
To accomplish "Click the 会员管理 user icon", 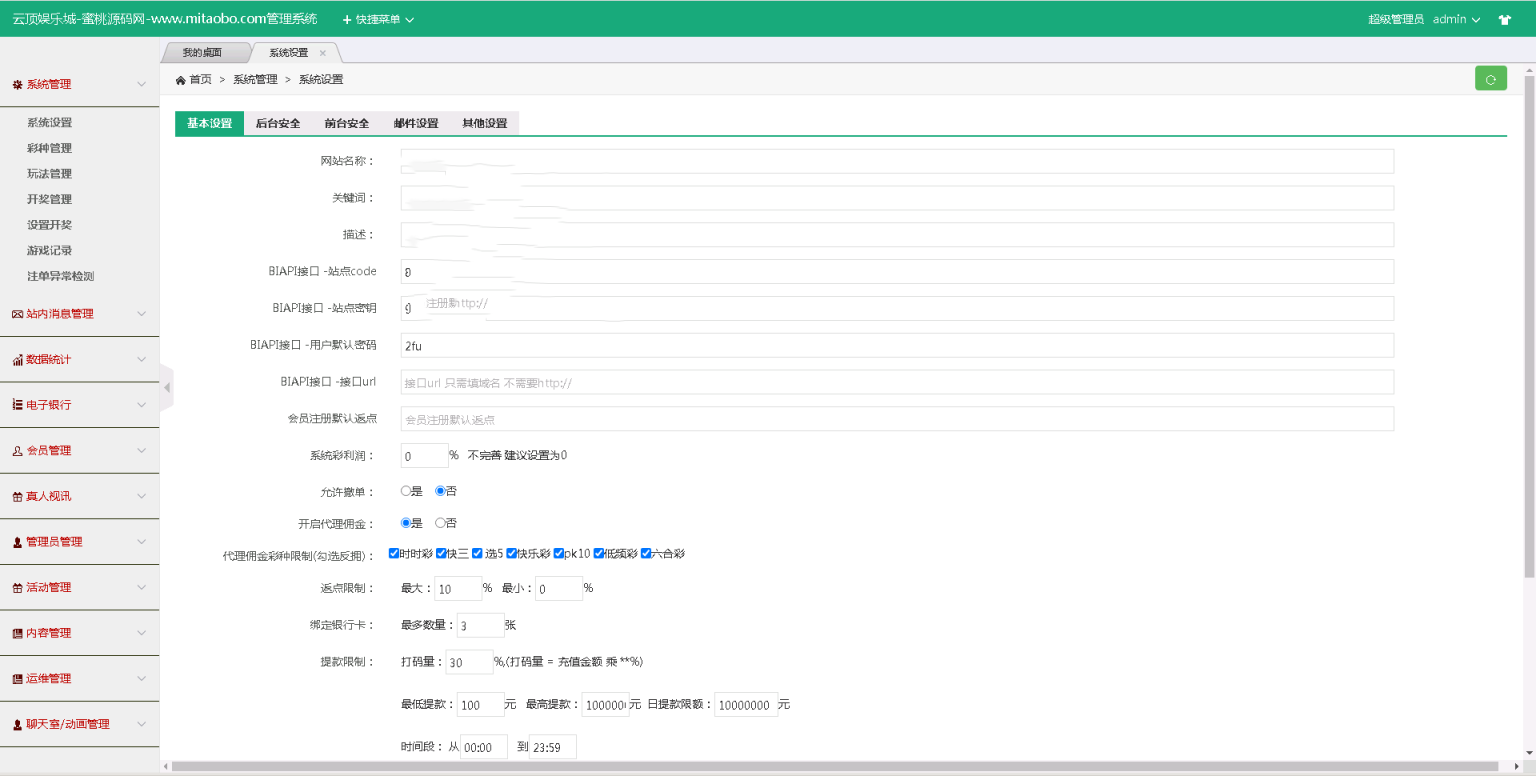I will tap(17, 451).
